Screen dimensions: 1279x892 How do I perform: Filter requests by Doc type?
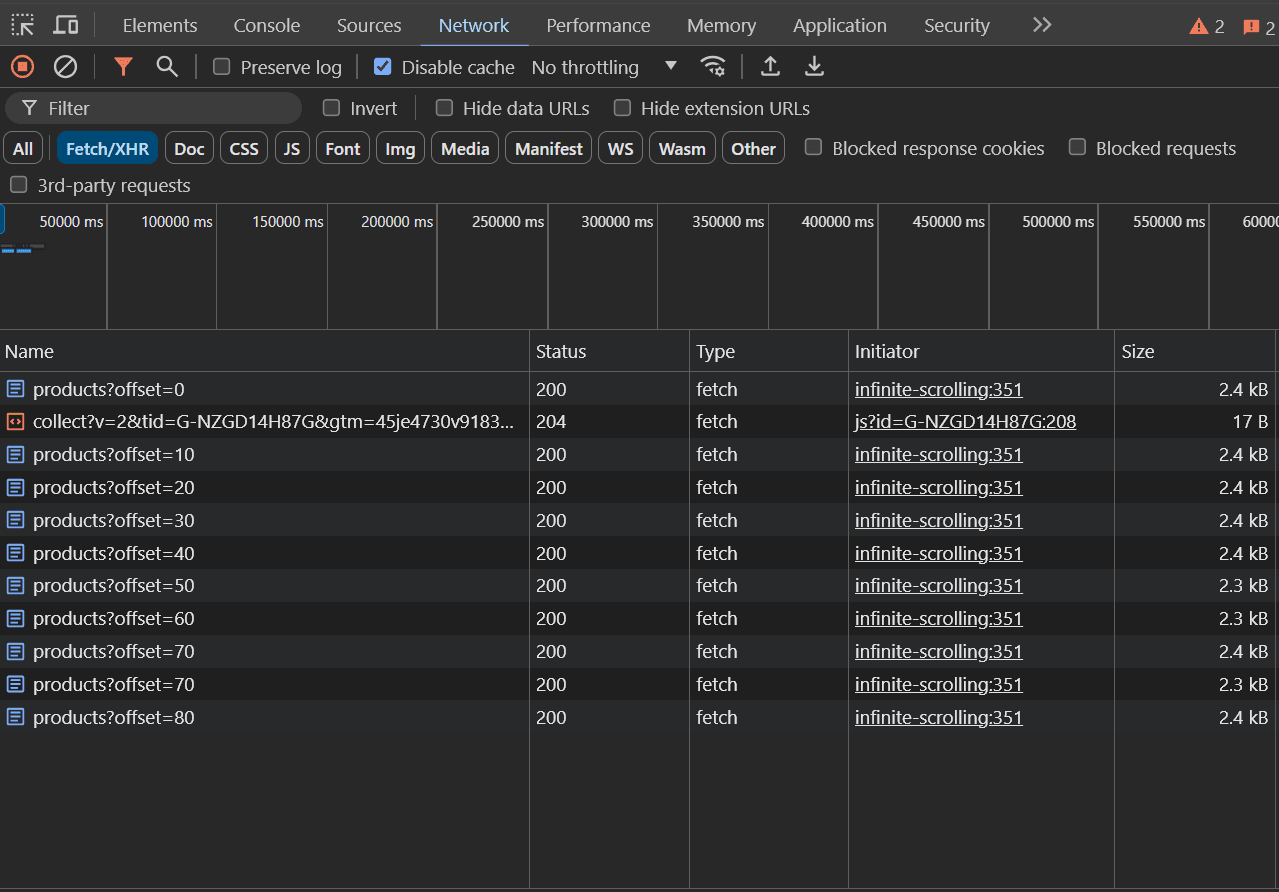(189, 149)
